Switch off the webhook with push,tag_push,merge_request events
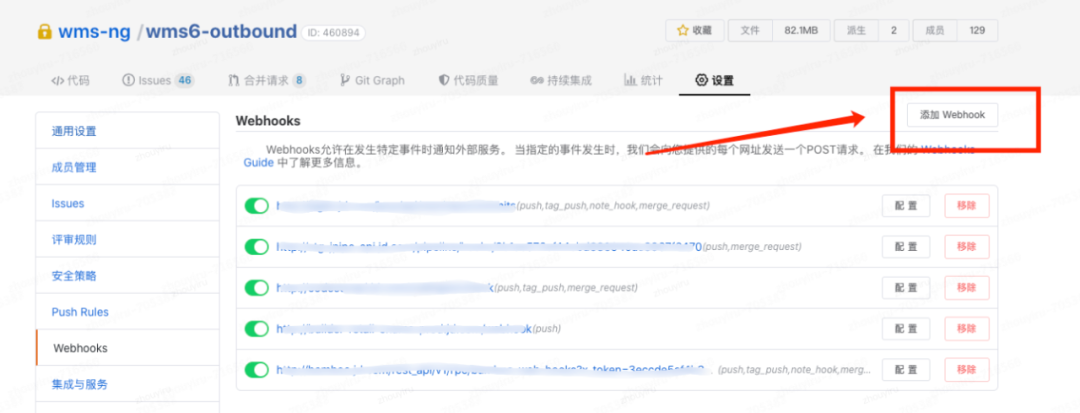Image resolution: width=1080 pixels, height=413 pixels. [257, 288]
